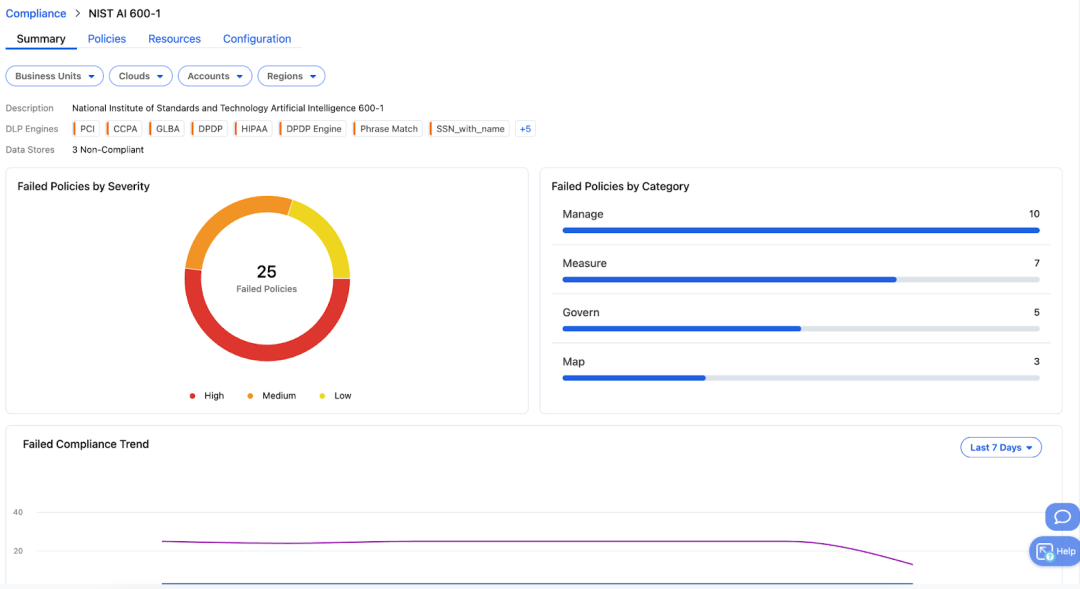Select the Summary tab
The image size is (1080, 589).
(x=41, y=39)
